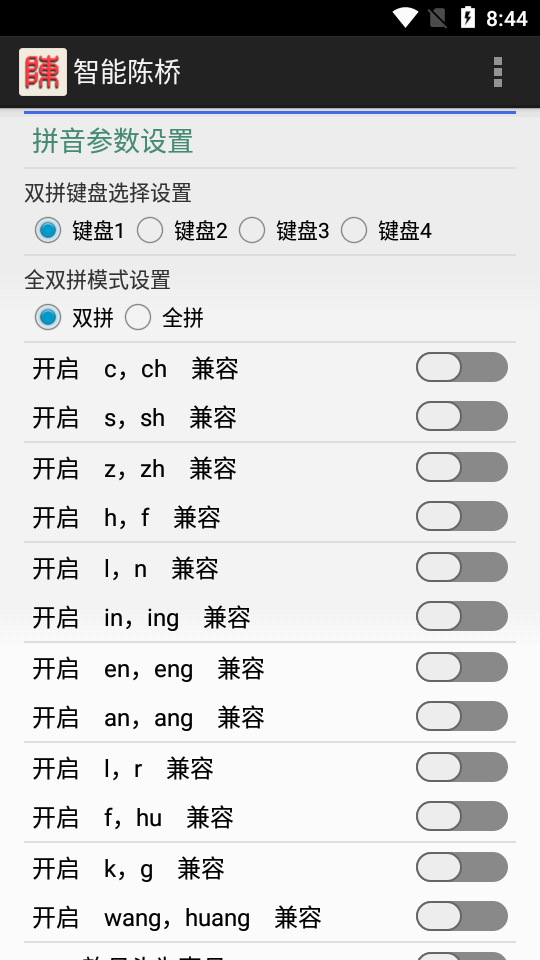This screenshot has height=960, width=540.
Task: Tap the 智能陈桥 app title
Action: pos(127,72)
